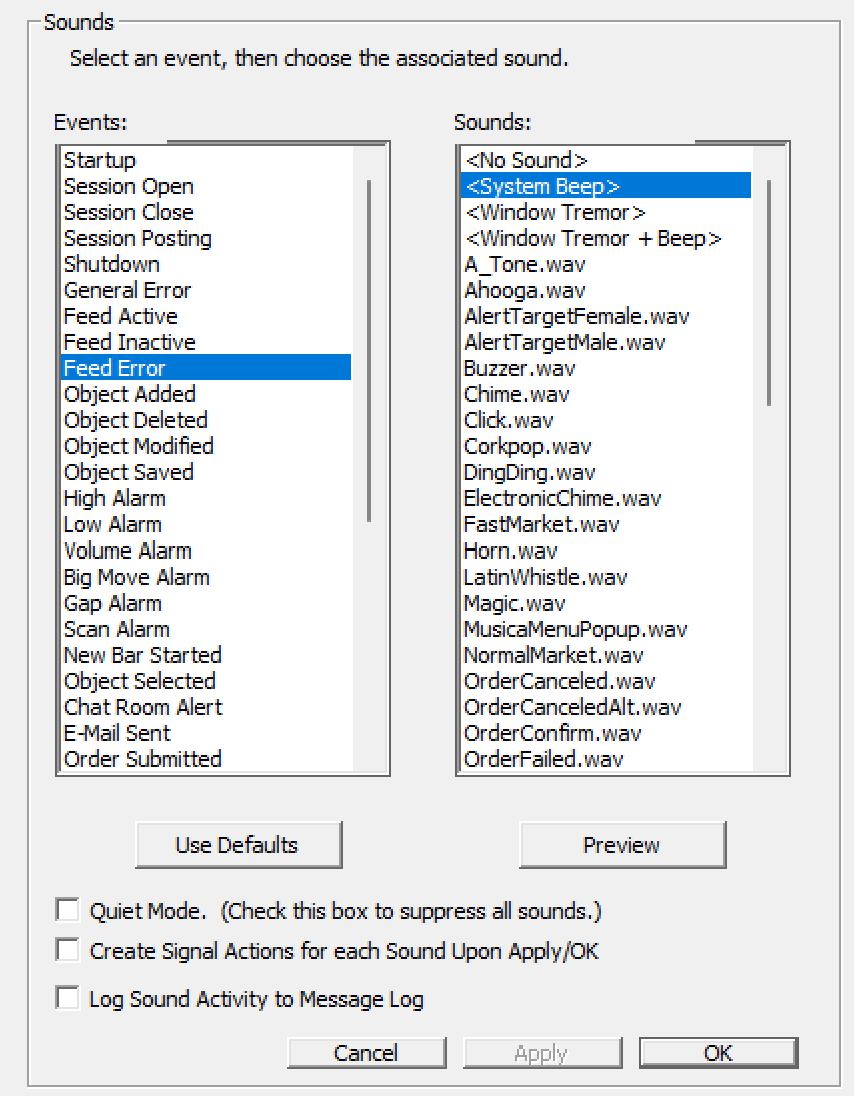Image resolution: width=854 pixels, height=1096 pixels.
Task: Toggle Log Sound Activity to Message Log
Action: click(x=68, y=997)
